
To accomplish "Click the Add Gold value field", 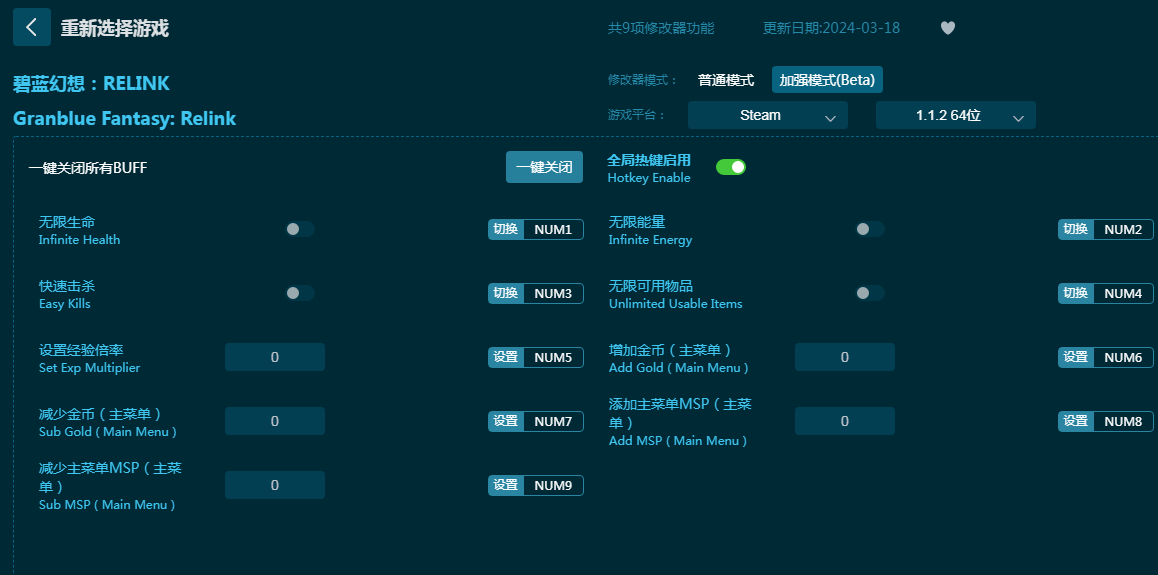I will pos(845,357).
